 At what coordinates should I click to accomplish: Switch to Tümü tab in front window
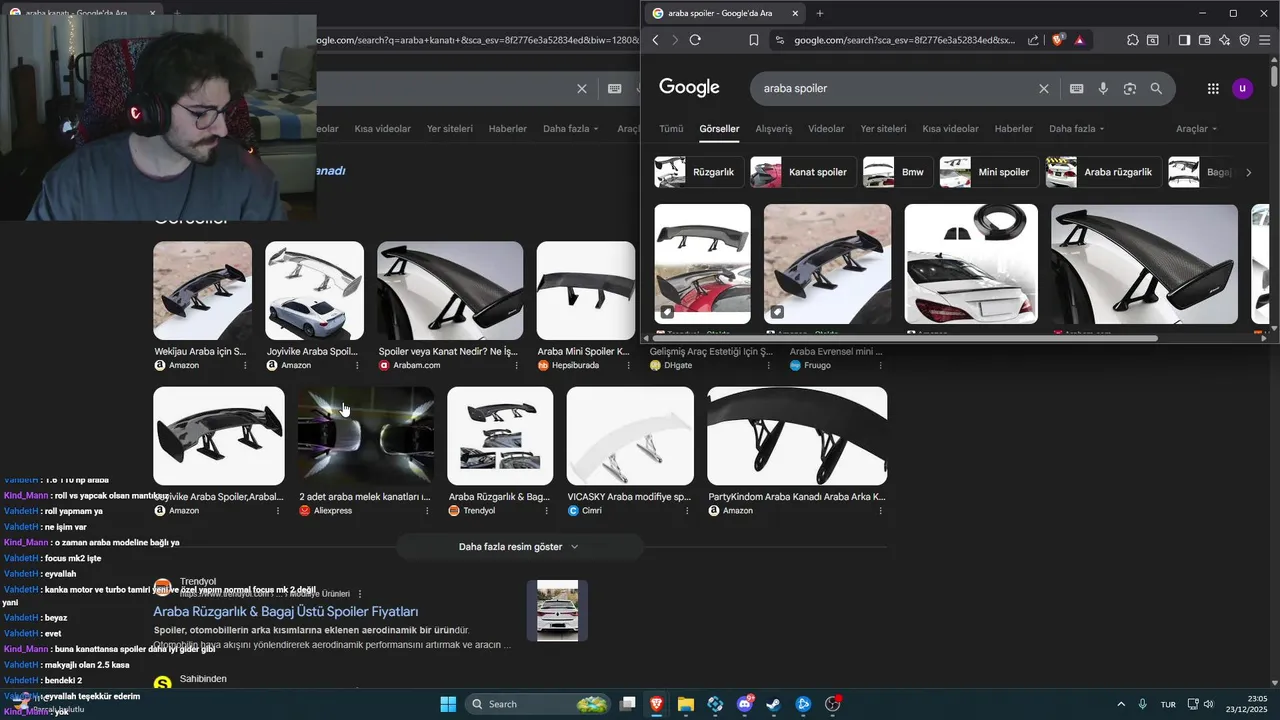pos(671,129)
